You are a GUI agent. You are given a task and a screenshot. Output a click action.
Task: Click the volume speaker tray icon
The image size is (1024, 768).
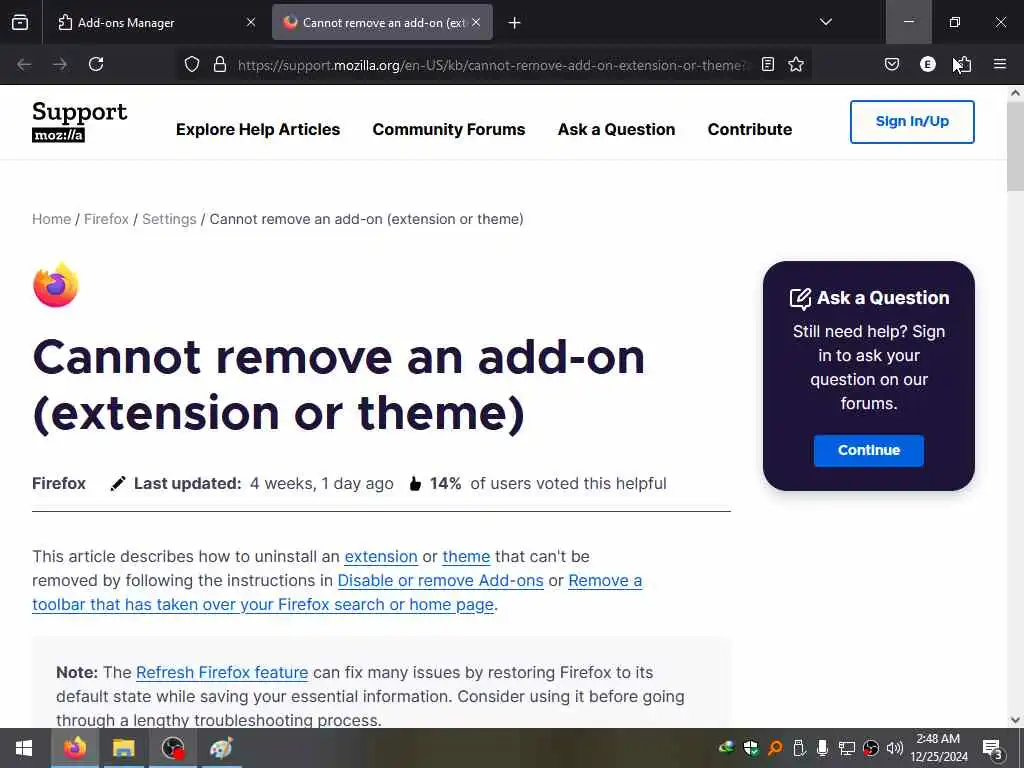(x=895, y=748)
